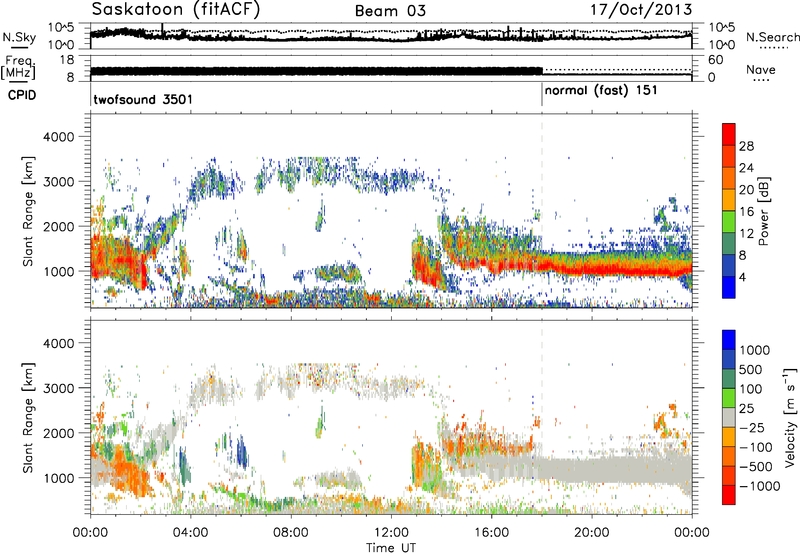Click the '-1000' velocity scale value

[x=759, y=486]
